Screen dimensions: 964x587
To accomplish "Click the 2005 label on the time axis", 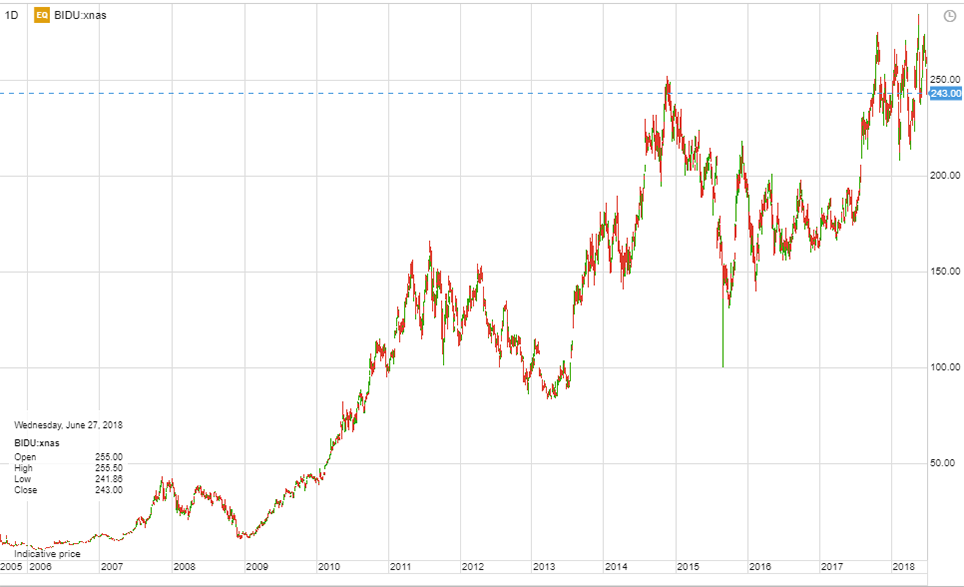I will pos(11,567).
